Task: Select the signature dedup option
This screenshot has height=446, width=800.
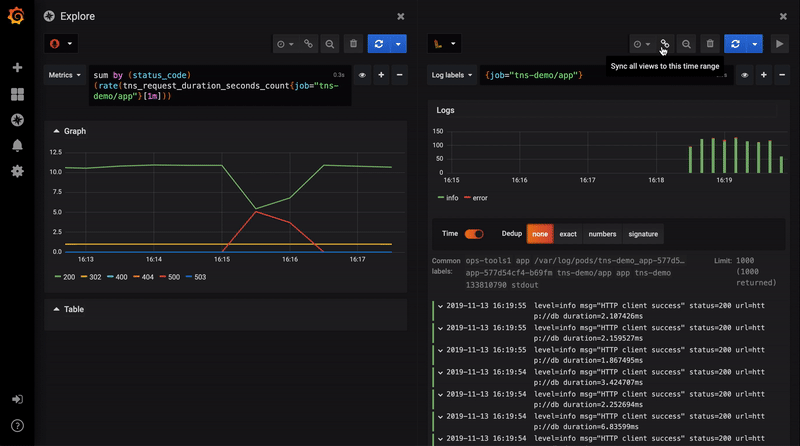Action: (643, 234)
